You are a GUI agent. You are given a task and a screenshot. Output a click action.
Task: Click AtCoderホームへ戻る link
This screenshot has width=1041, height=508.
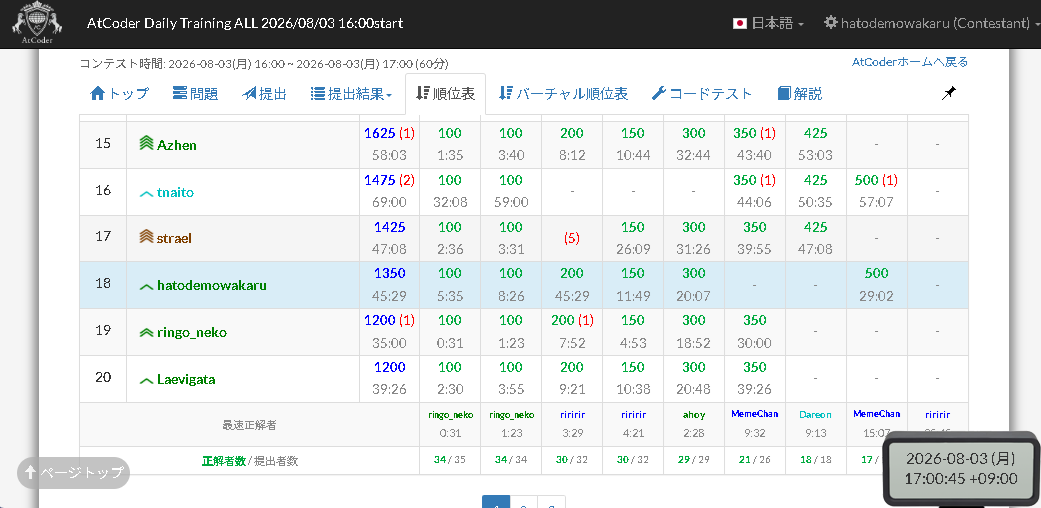pyautogui.click(x=910, y=62)
